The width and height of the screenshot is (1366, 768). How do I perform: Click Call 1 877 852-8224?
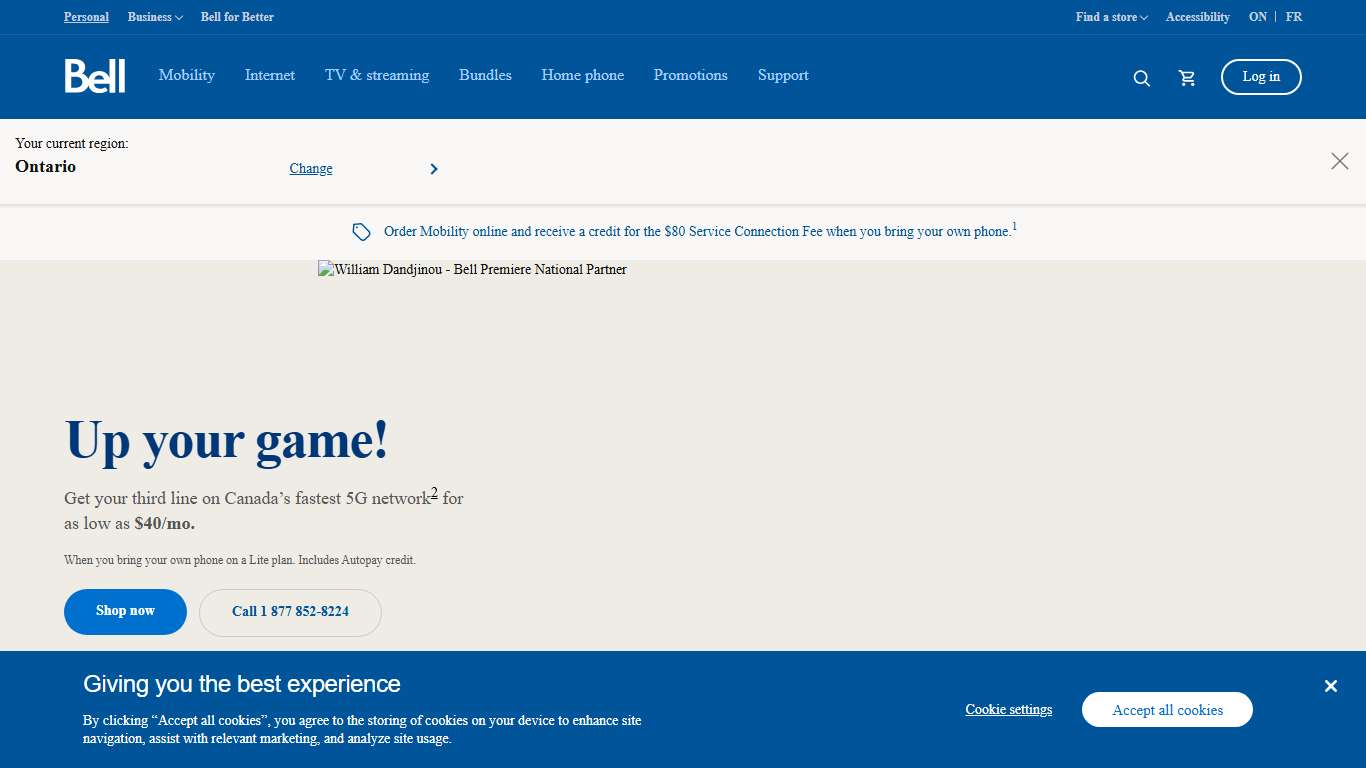point(290,611)
